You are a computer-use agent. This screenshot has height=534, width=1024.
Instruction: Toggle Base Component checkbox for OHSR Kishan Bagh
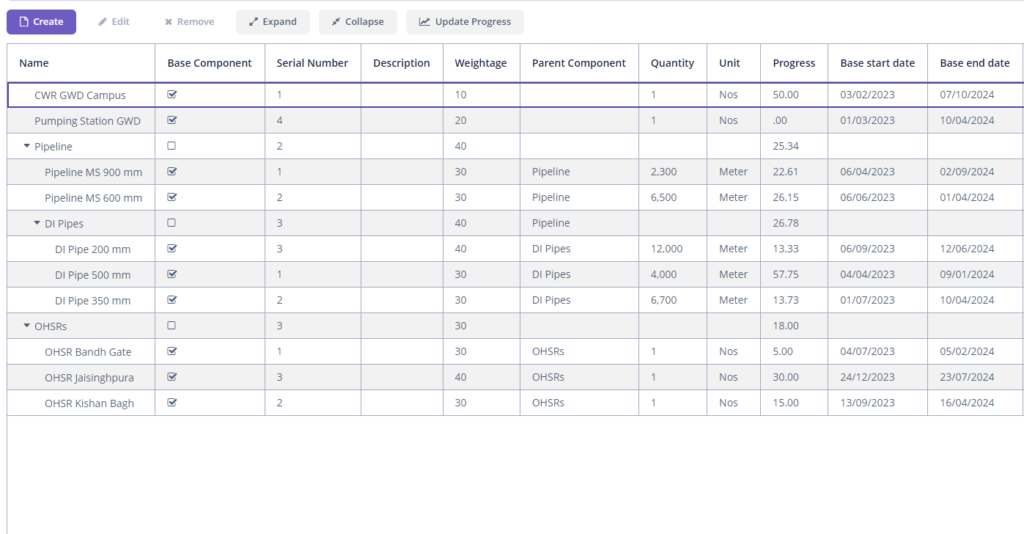[x=172, y=403]
